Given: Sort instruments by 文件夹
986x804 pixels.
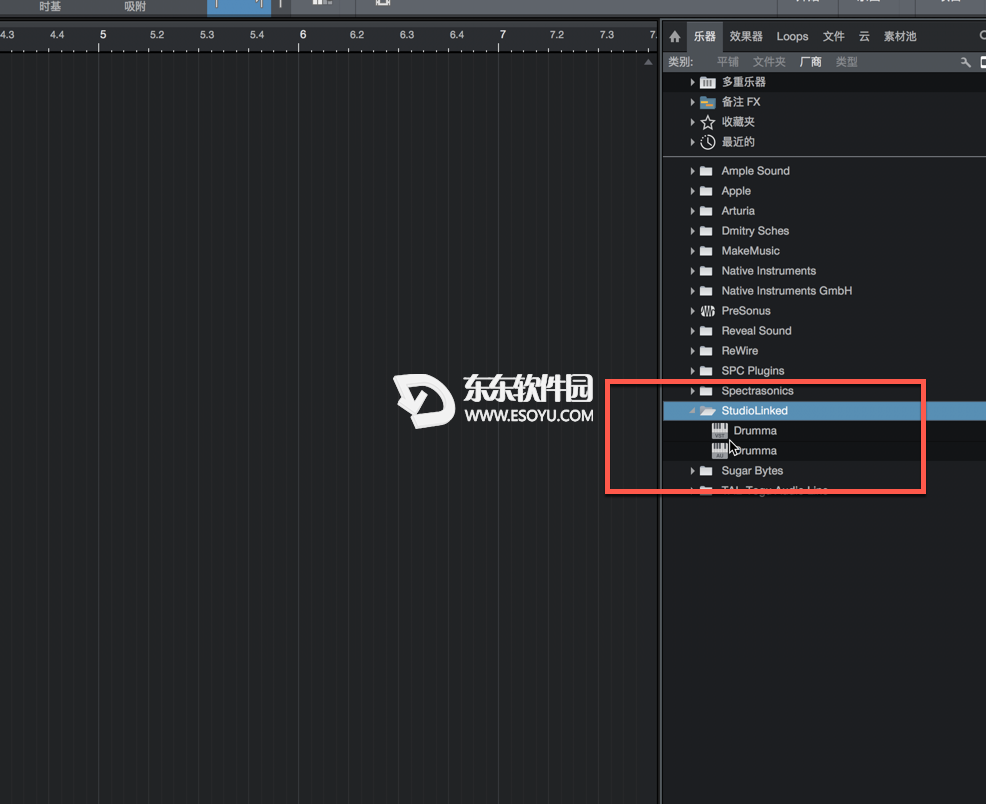Looking at the screenshot, I should (x=769, y=62).
